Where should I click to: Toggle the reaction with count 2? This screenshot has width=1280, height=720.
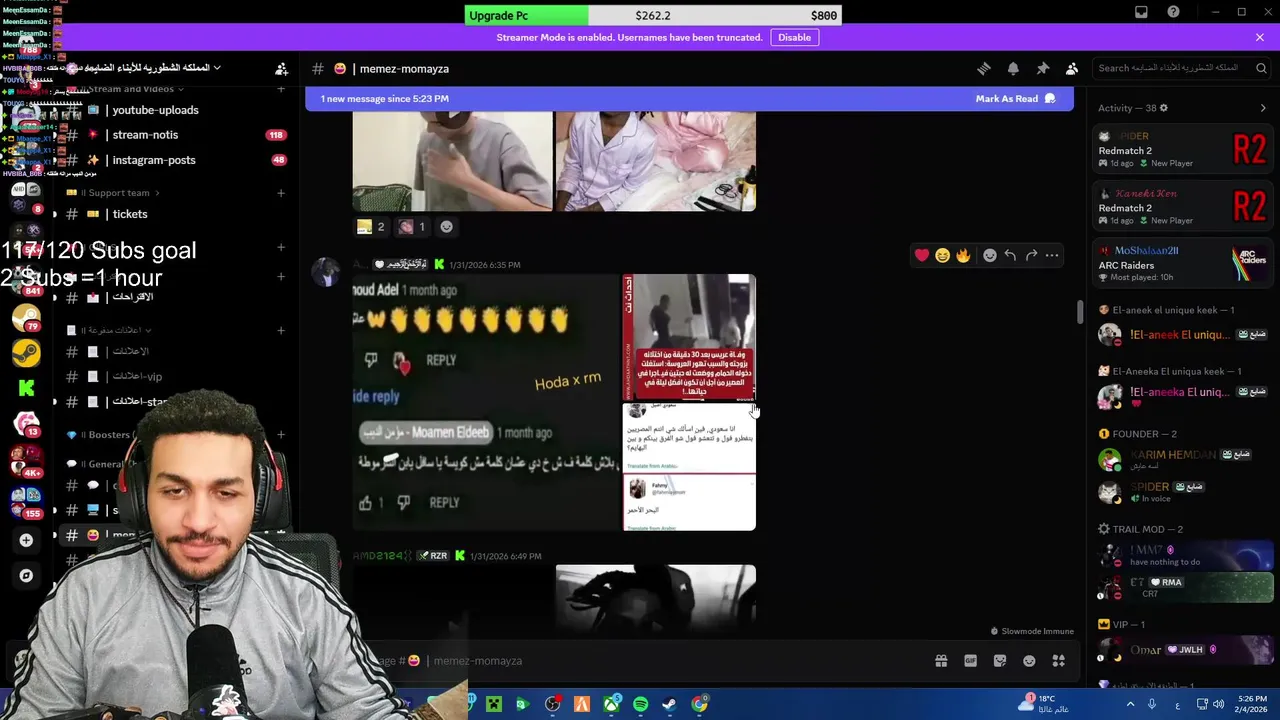(x=371, y=227)
